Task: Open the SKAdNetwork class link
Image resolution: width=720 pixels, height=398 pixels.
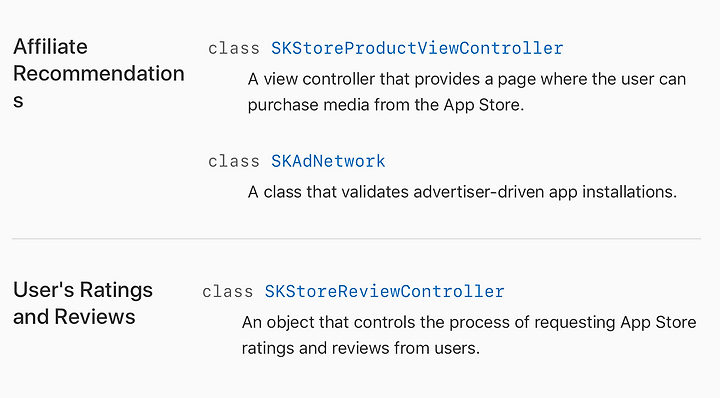Action: click(x=328, y=161)
